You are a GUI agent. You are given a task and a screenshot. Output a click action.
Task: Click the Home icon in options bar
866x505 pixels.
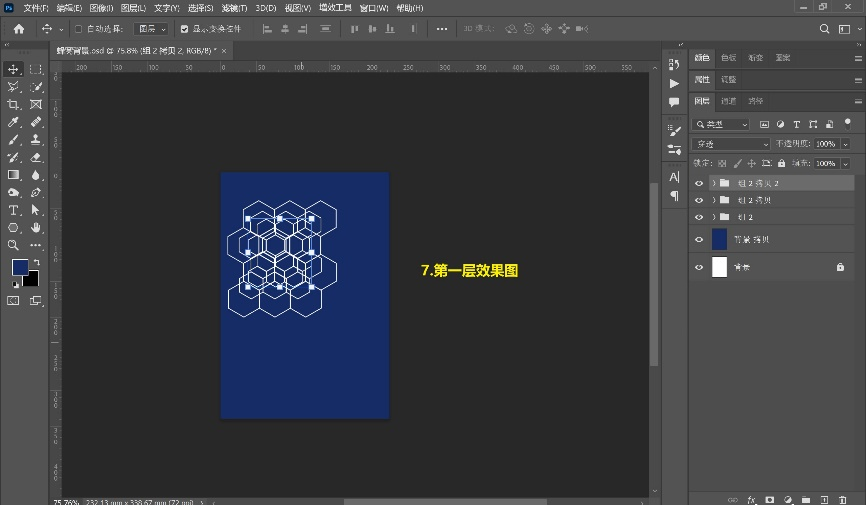point(19,29)
